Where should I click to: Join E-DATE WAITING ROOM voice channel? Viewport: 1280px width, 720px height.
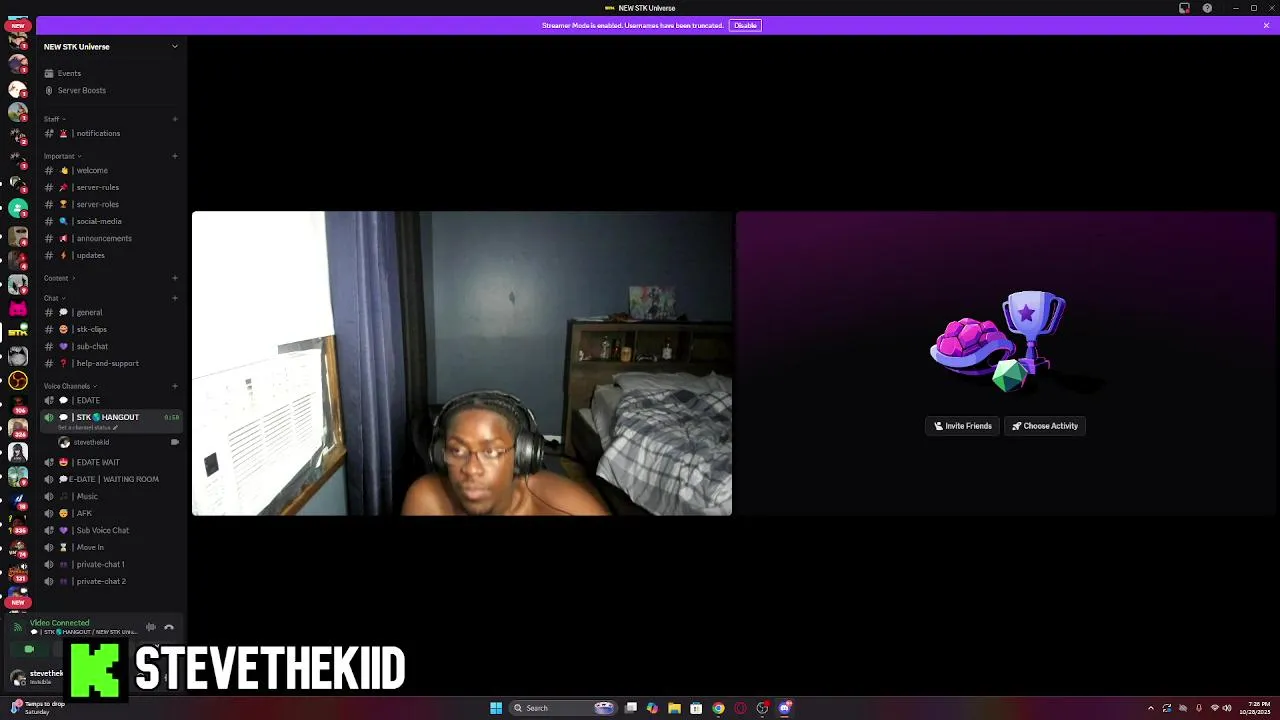(111, 479)
